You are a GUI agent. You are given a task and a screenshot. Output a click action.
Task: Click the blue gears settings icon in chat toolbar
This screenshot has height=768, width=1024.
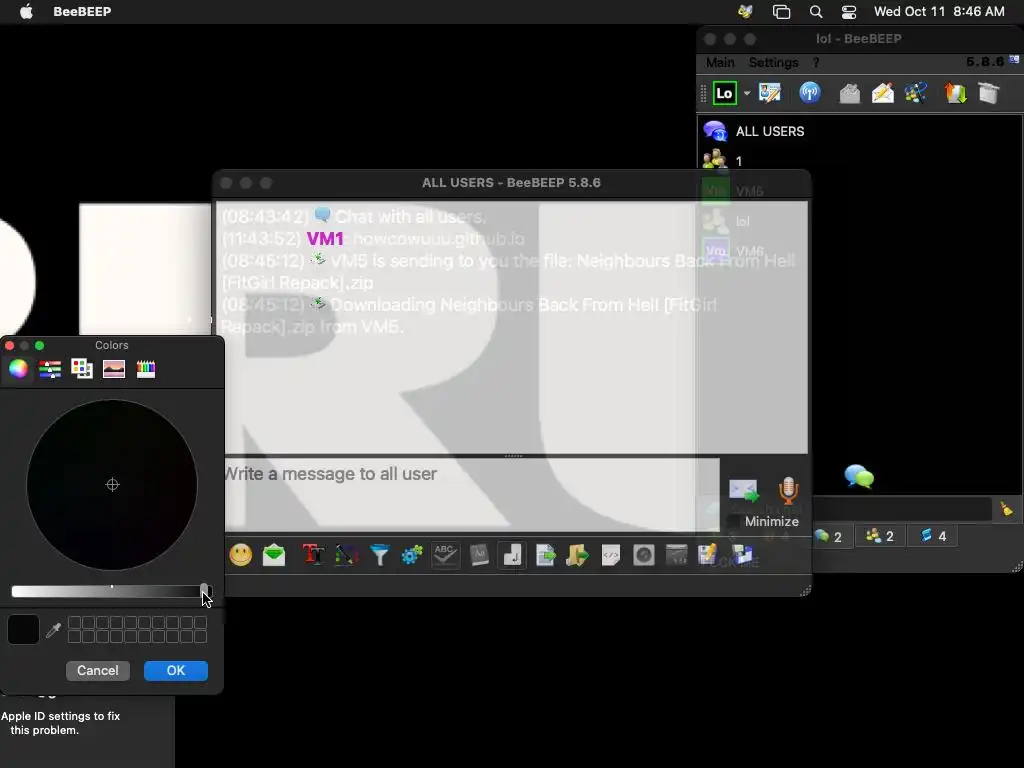coord(412,555)
